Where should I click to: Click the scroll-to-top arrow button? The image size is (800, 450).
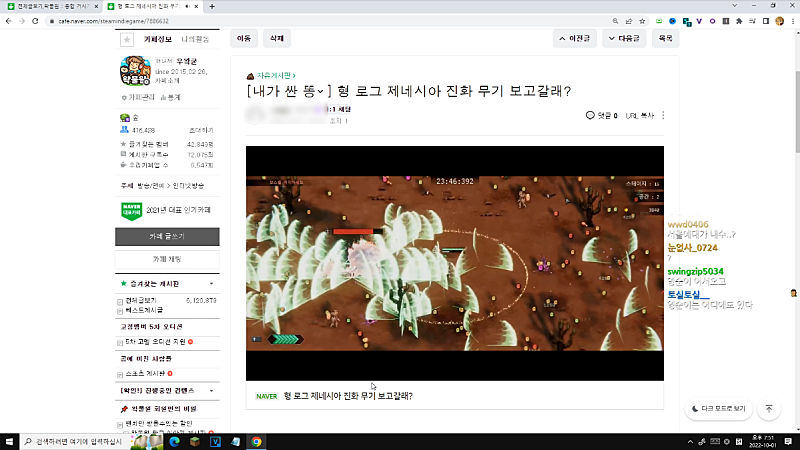coord(769,409)
